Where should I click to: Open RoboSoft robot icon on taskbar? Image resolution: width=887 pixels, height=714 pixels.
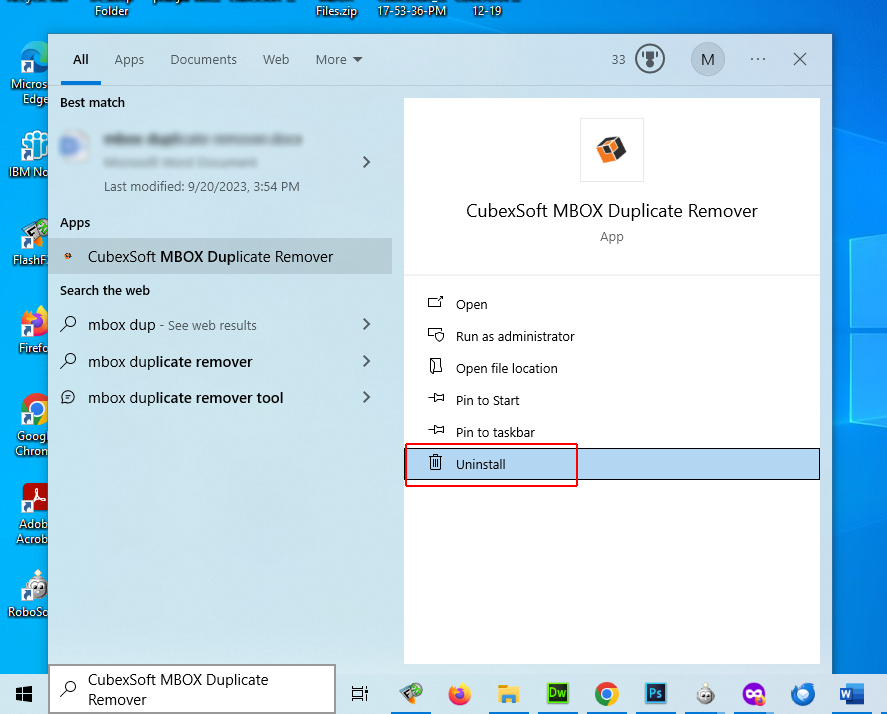click(x=705, y=694)
